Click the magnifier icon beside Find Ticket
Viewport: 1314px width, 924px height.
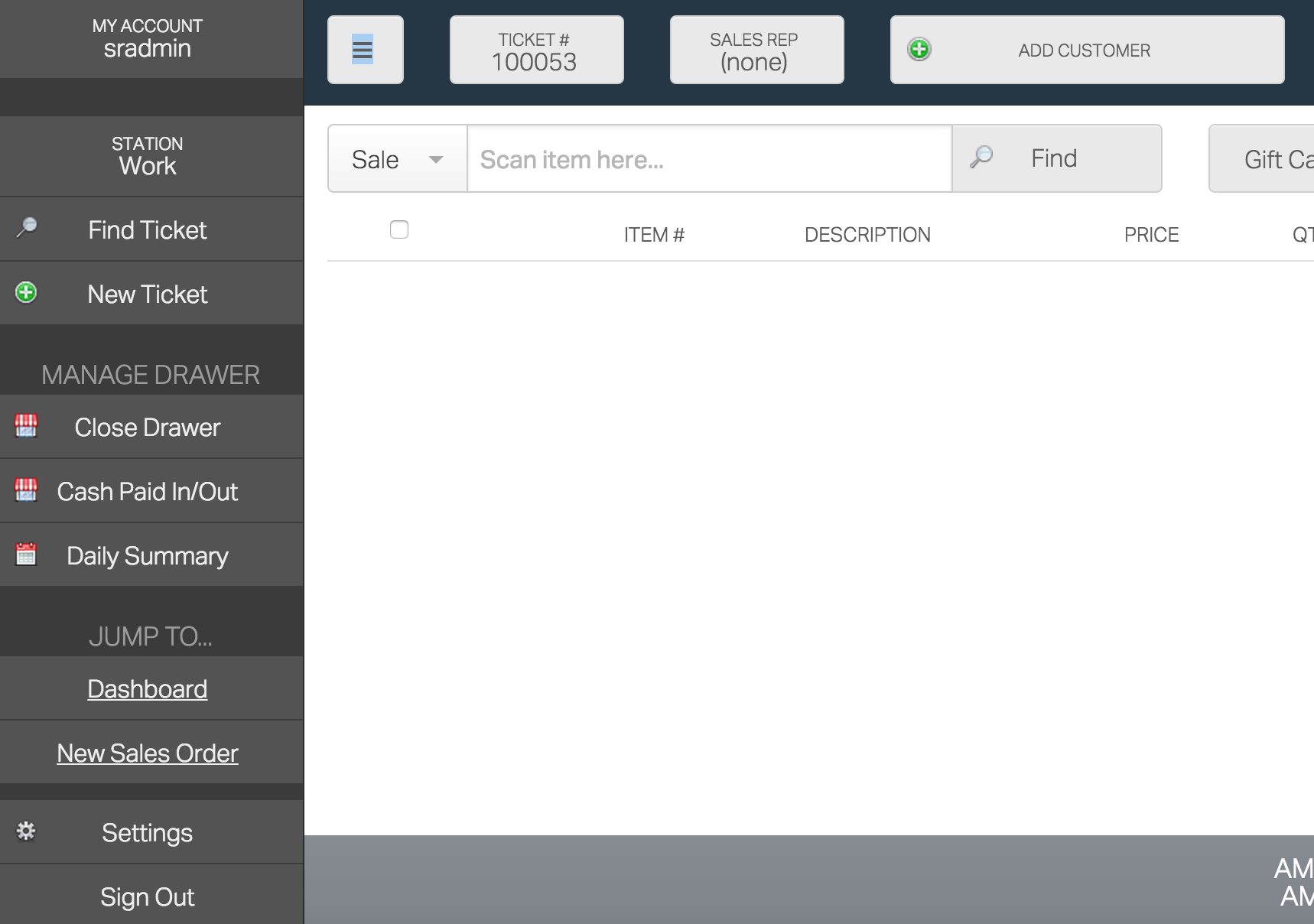pos(27,228)
